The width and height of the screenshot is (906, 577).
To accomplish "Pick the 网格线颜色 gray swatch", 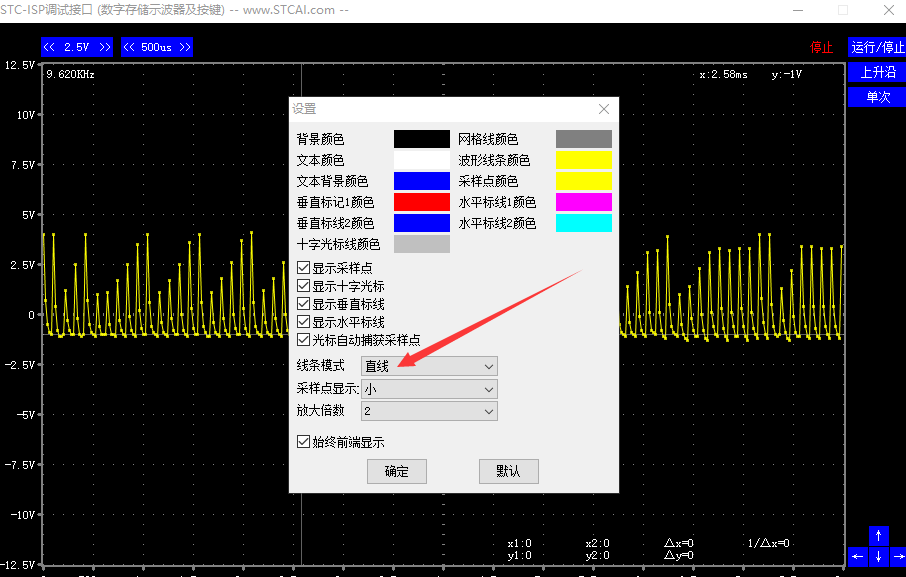I will [x=584, y=139].
